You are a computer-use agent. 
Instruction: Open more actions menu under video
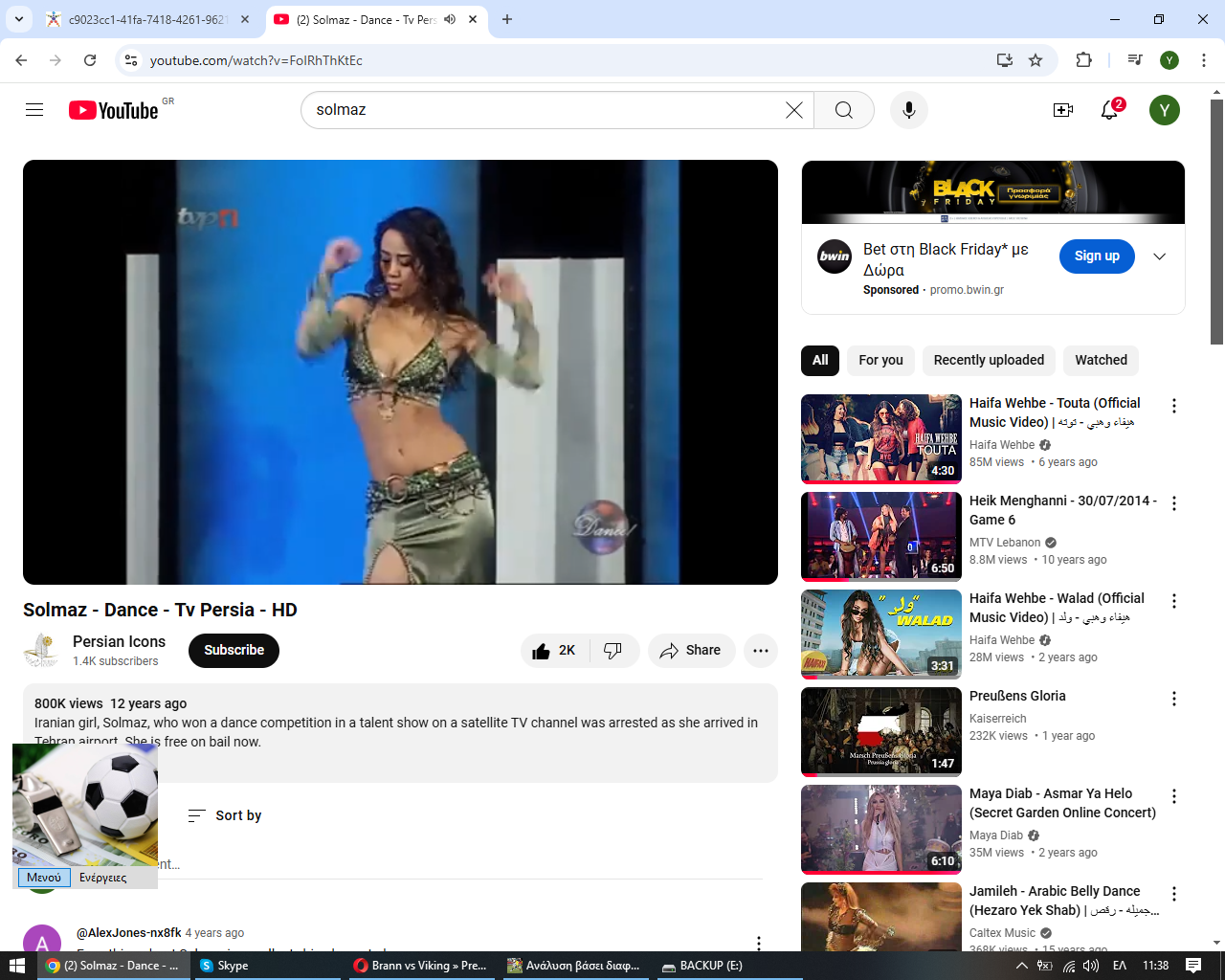(760, 651)
